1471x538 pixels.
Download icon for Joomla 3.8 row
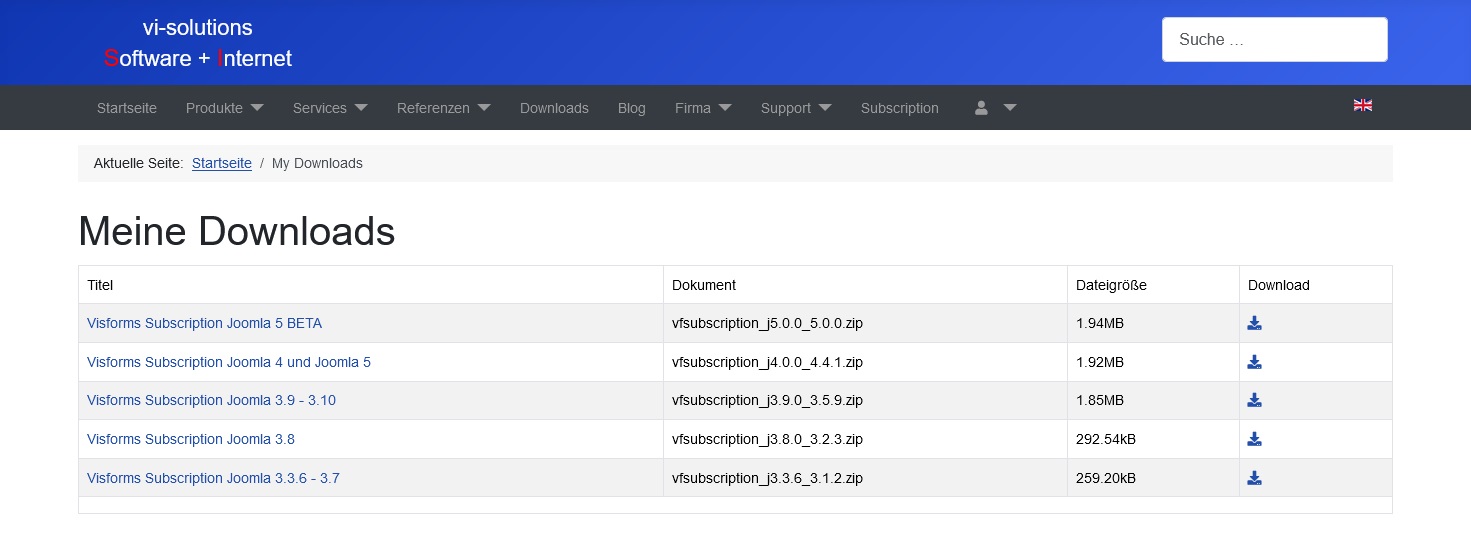point(1254,439)
